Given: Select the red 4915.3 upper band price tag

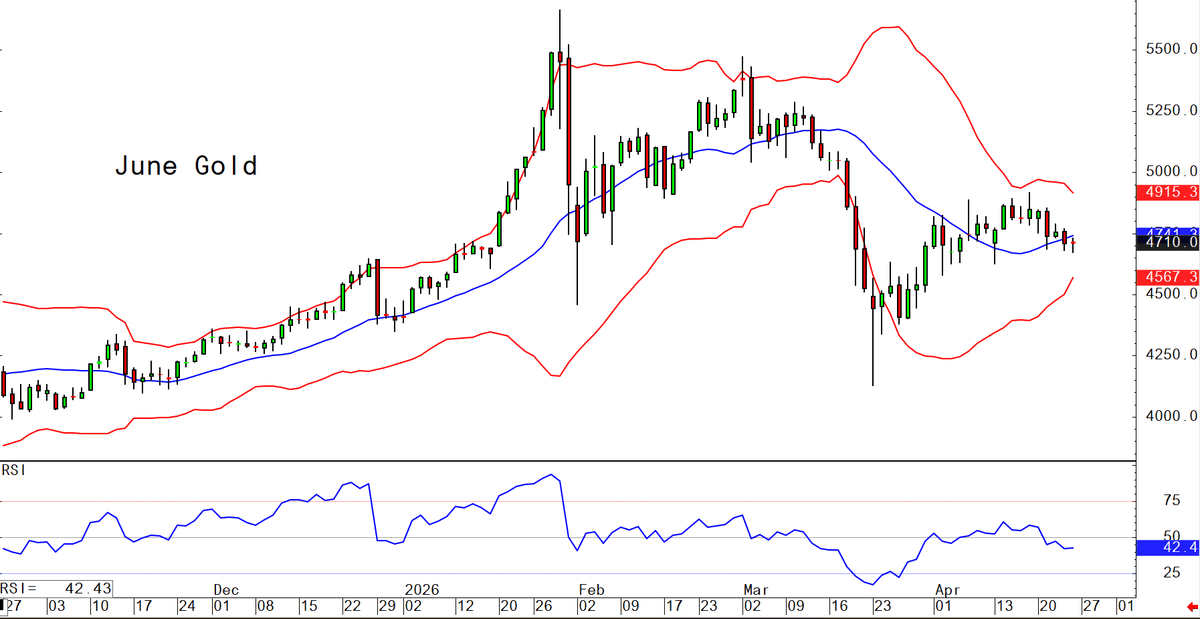Looking at the screenshot, I should point(1167,192).
